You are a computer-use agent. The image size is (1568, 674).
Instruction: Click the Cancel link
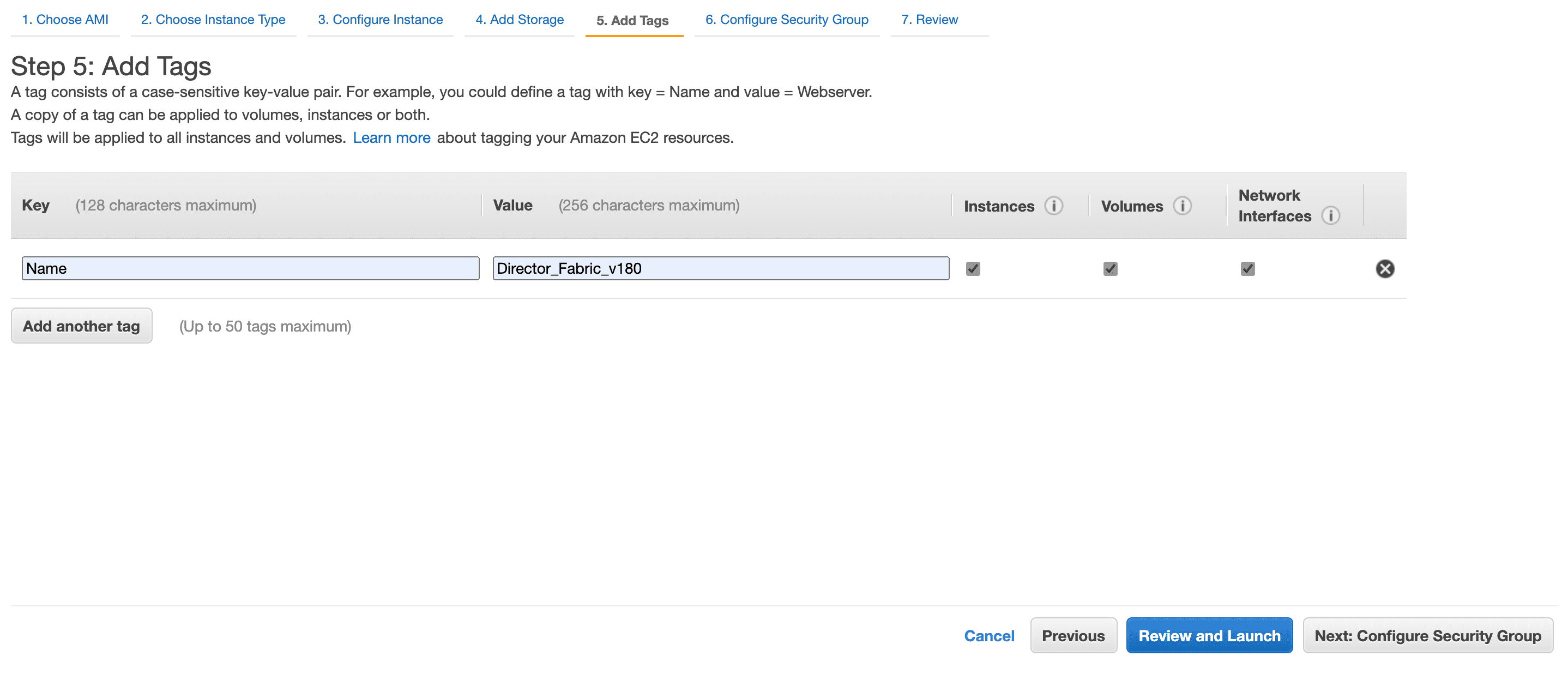[x=988, y=636]
